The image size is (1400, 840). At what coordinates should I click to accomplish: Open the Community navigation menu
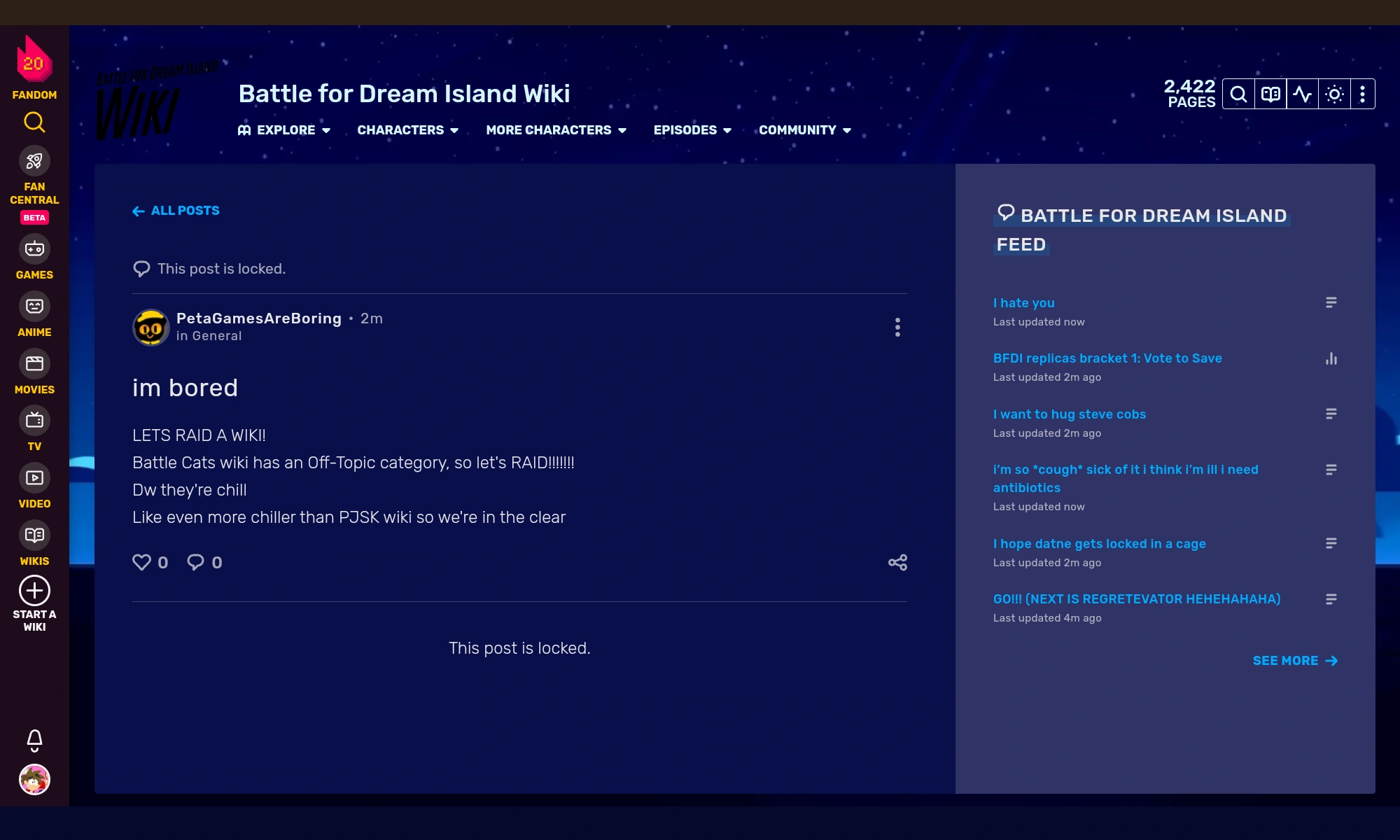point(805,130)
